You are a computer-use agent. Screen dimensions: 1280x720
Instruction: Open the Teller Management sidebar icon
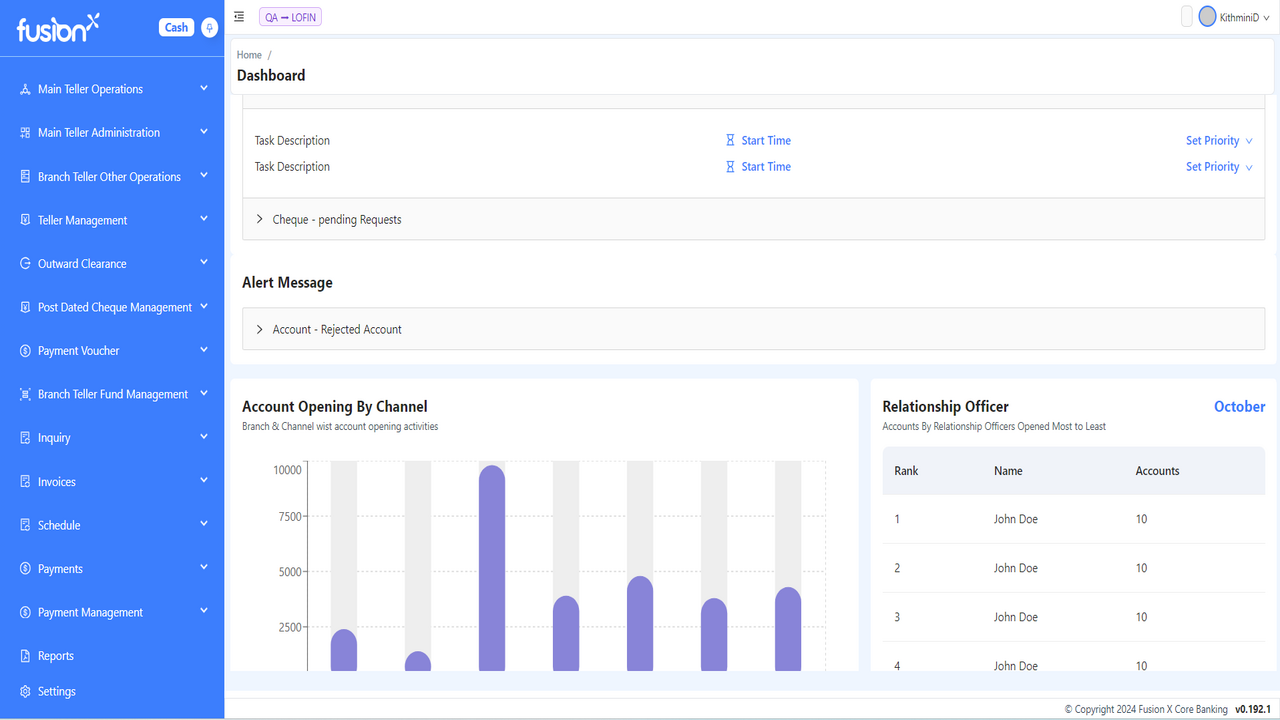coord(23,219)
